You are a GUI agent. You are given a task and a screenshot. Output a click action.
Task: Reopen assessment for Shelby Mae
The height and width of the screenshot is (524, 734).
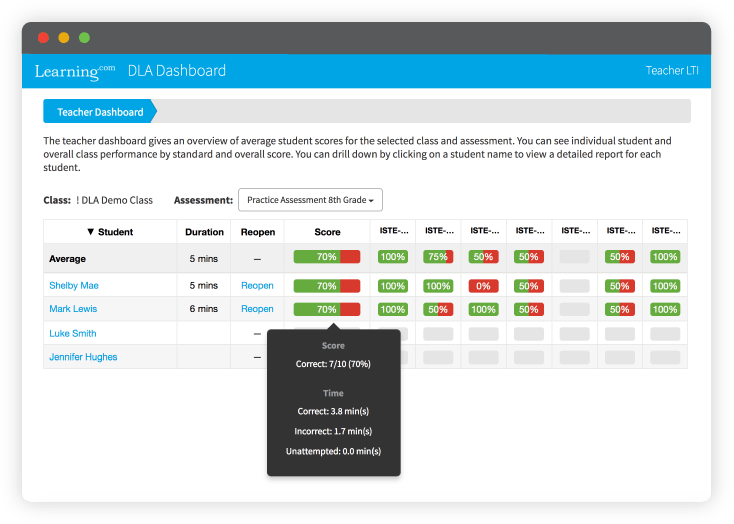(x=257, y=286)
